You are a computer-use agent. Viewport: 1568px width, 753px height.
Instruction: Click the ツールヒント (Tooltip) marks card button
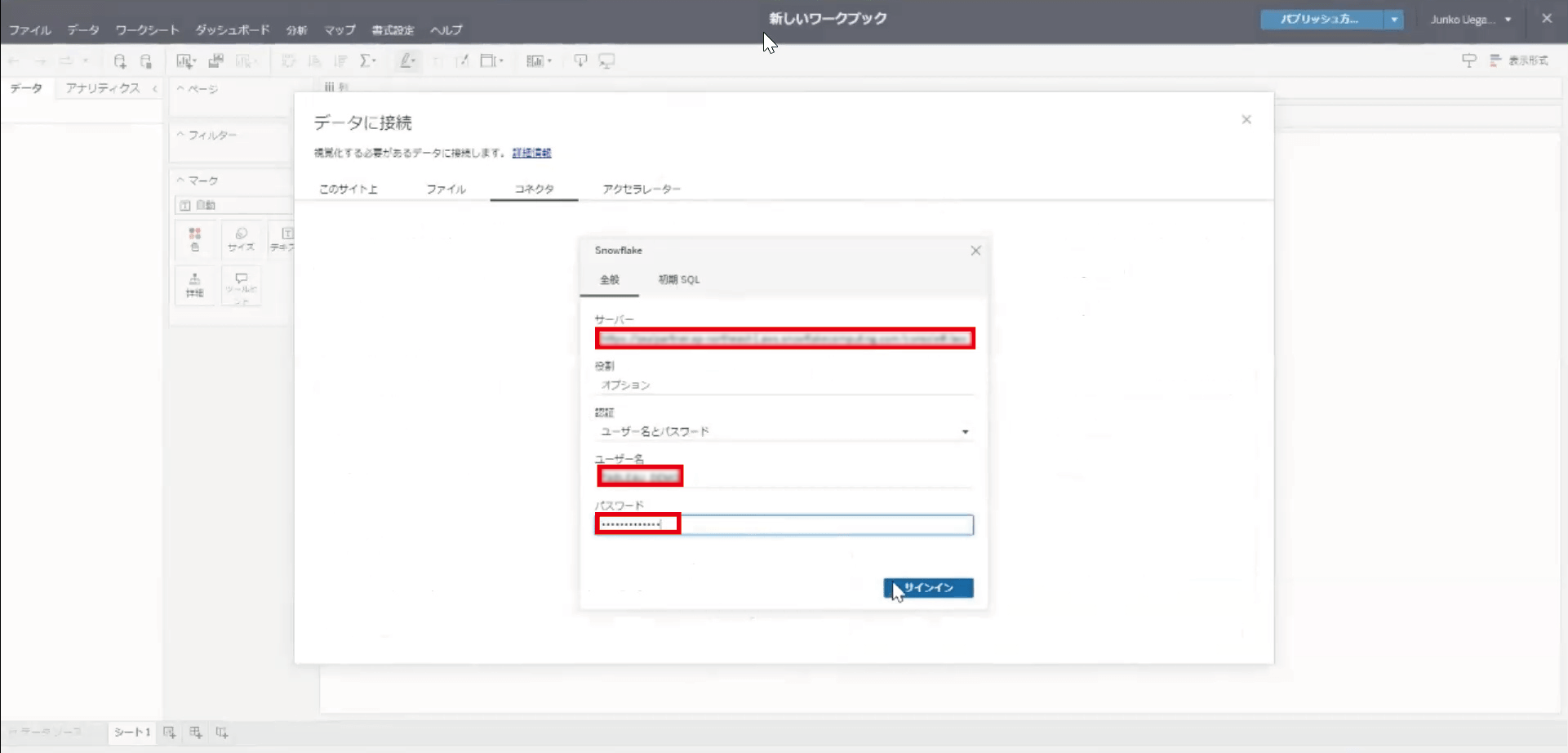(x=241, y=285)
